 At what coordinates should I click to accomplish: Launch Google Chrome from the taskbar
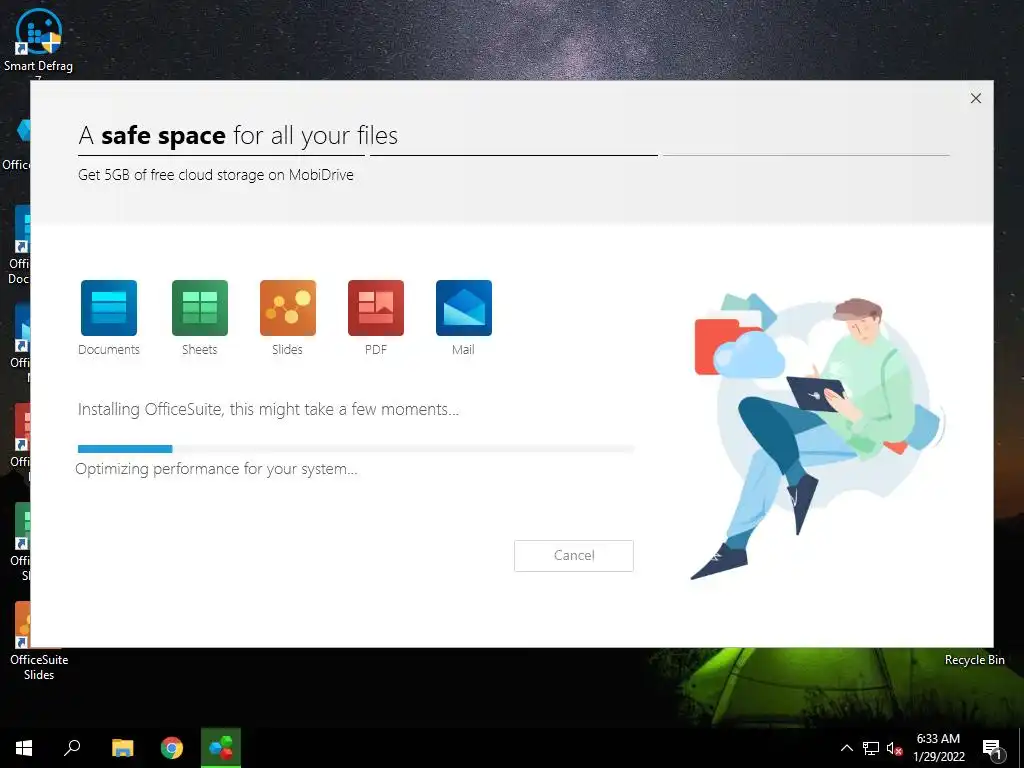tap(172, 748)
